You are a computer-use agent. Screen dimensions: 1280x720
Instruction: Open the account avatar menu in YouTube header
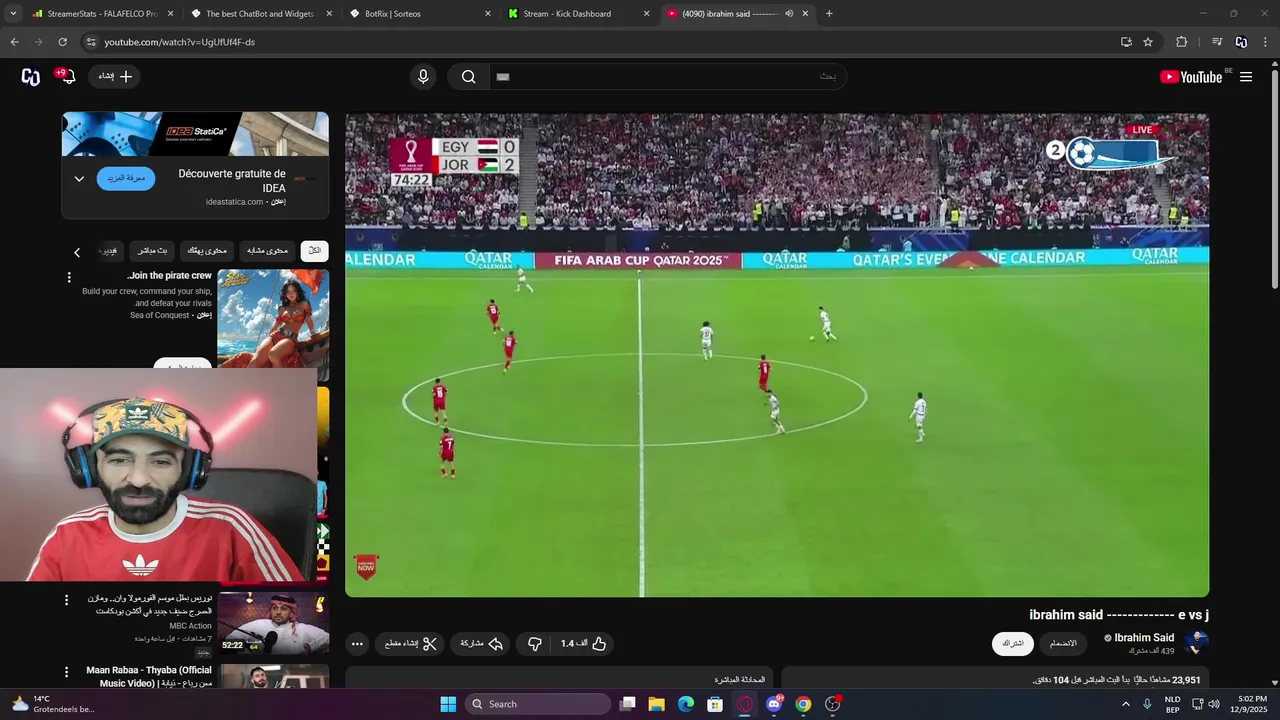click(x=31, y=77)
